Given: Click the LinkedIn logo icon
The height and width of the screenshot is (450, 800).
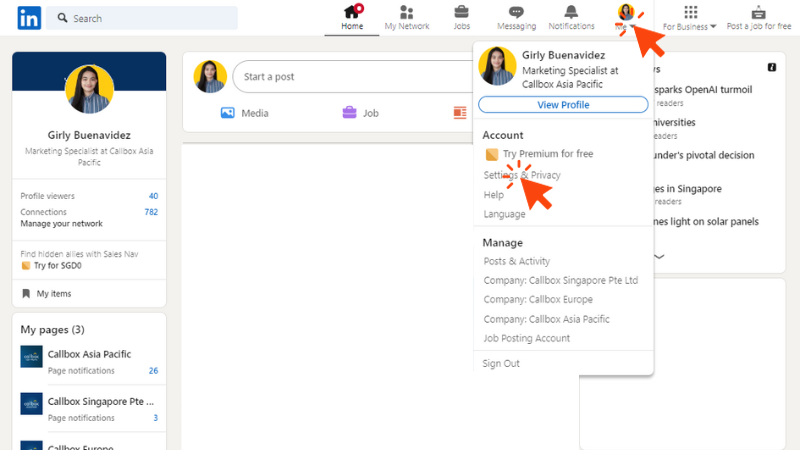Looking at the screenshot, I should coord(29,18).
